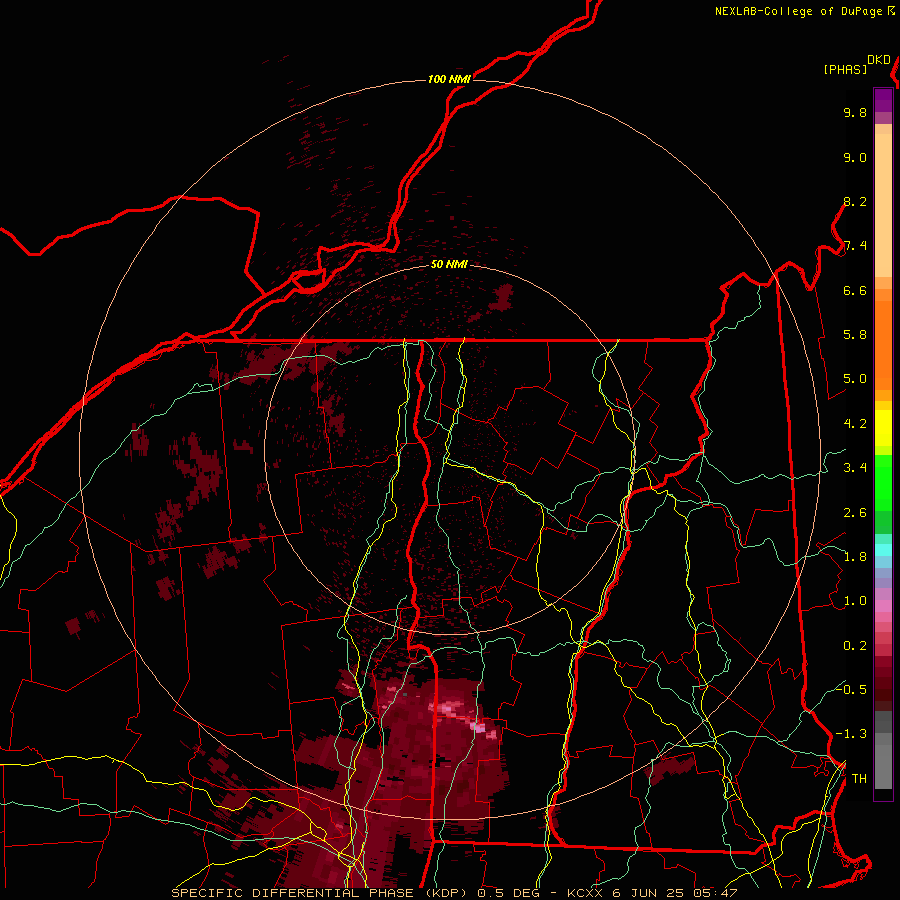The image size is (900, 900).
Task: Click the 7.4 value on the color scale
Action: 855,246
